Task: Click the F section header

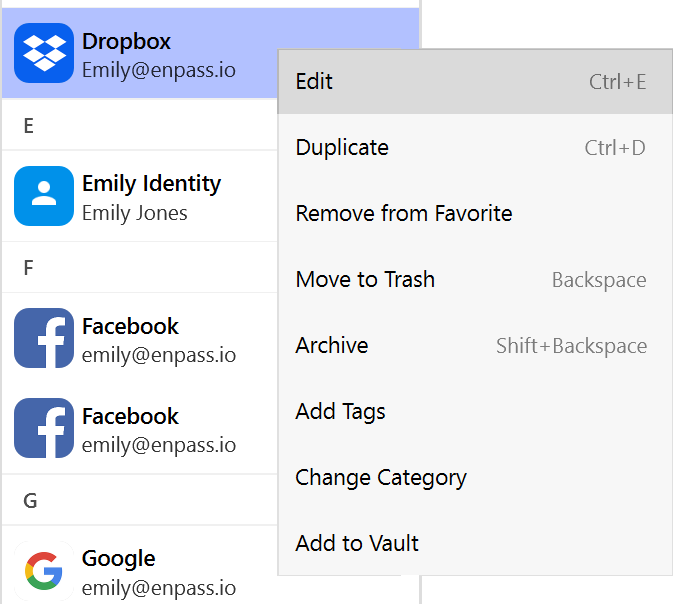Action: pyautogui.click(x=28, y=268)
